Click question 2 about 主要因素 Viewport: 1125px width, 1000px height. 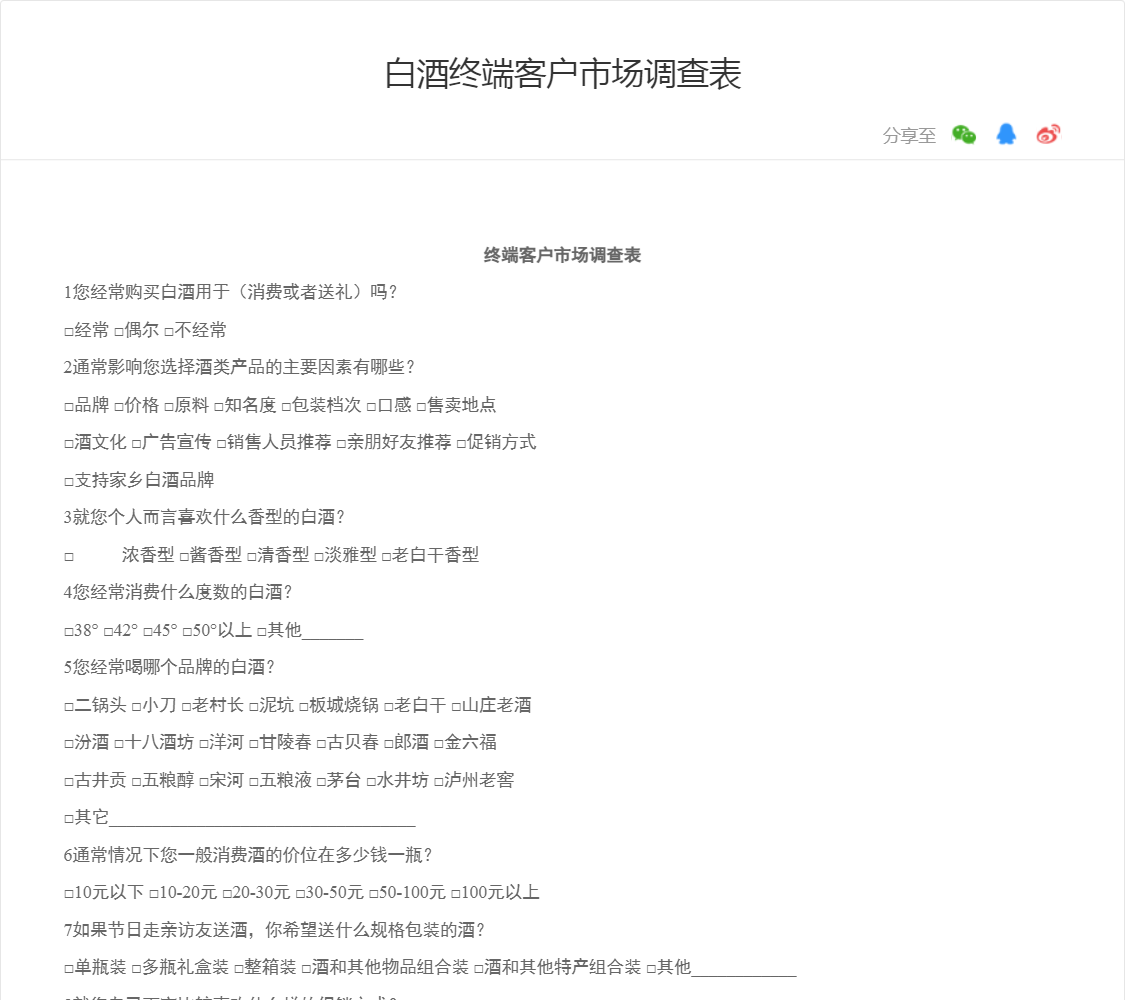pyautogui.click(x=239, y=367)
